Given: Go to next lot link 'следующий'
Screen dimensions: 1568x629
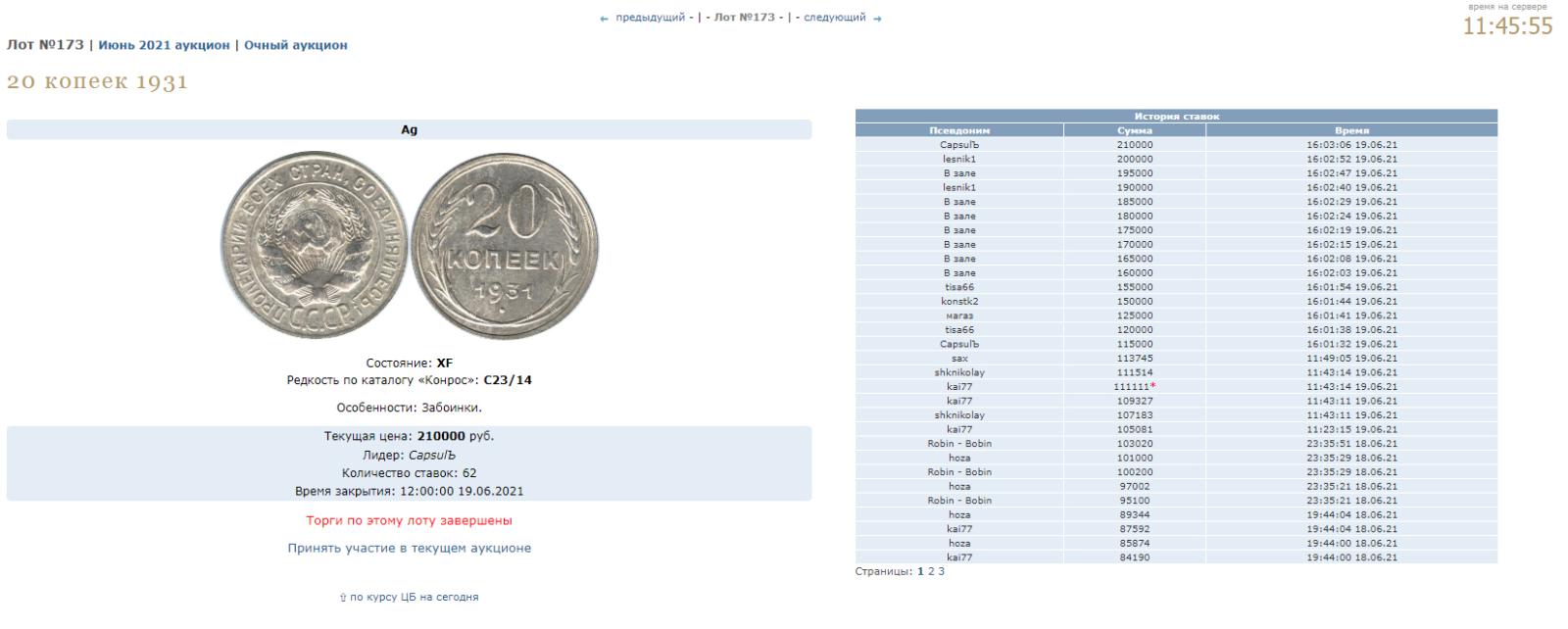Looking at the screenshot, I should pos(835,18).
